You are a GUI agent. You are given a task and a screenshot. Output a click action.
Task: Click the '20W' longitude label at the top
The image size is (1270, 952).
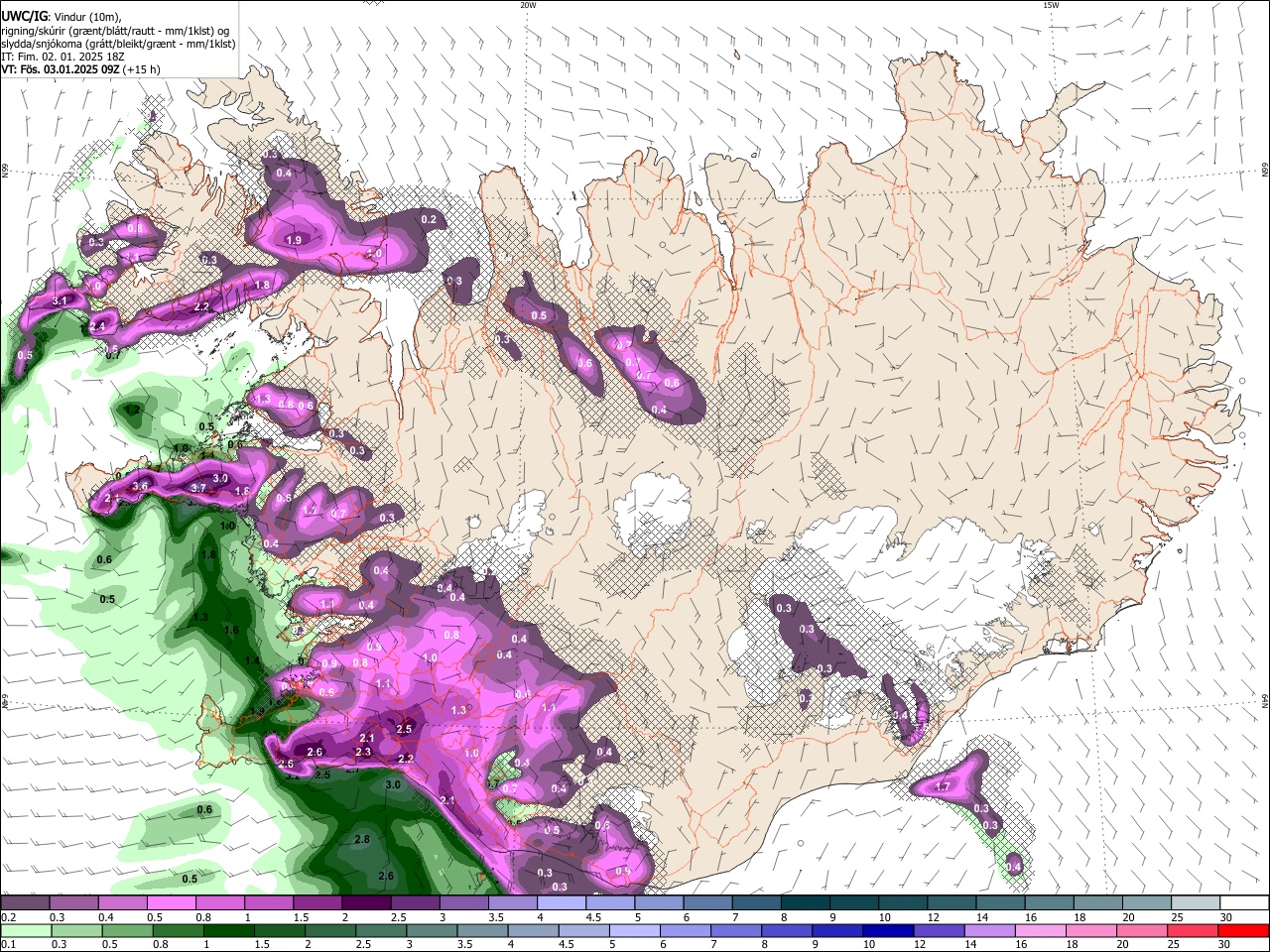pos(528,5)
